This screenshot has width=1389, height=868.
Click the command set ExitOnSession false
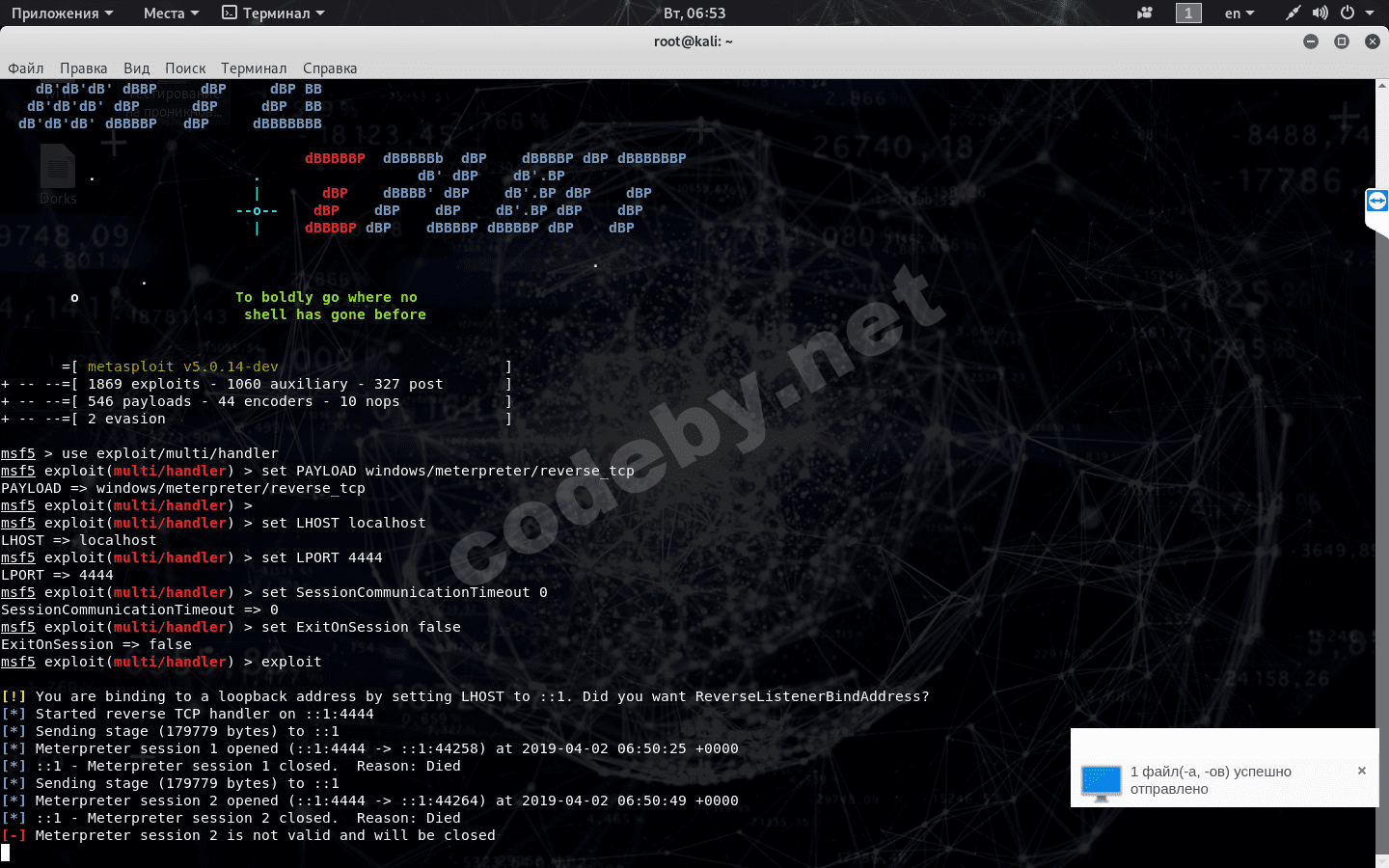coord(361,627)
